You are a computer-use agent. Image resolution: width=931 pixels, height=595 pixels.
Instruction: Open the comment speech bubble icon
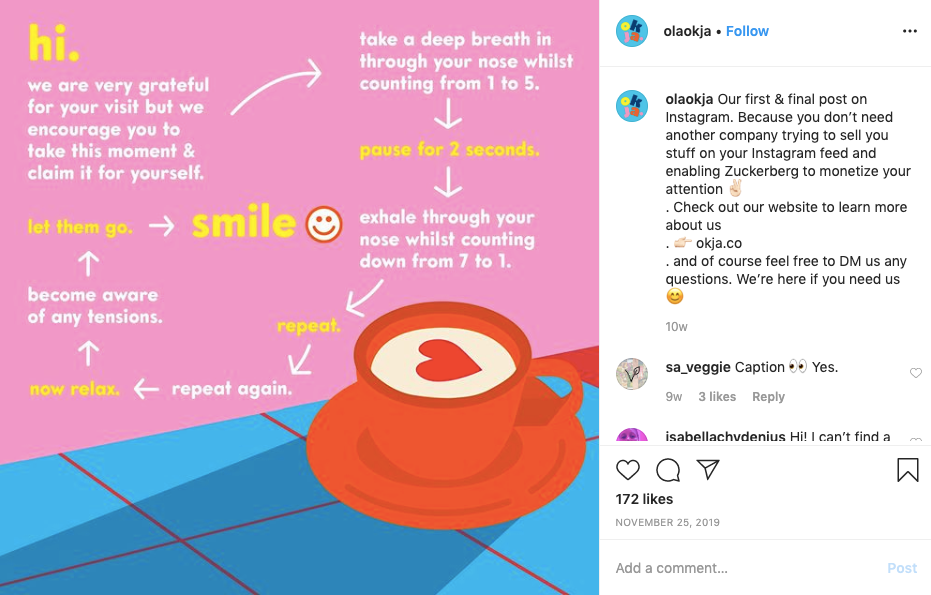[x=668, y=470]
